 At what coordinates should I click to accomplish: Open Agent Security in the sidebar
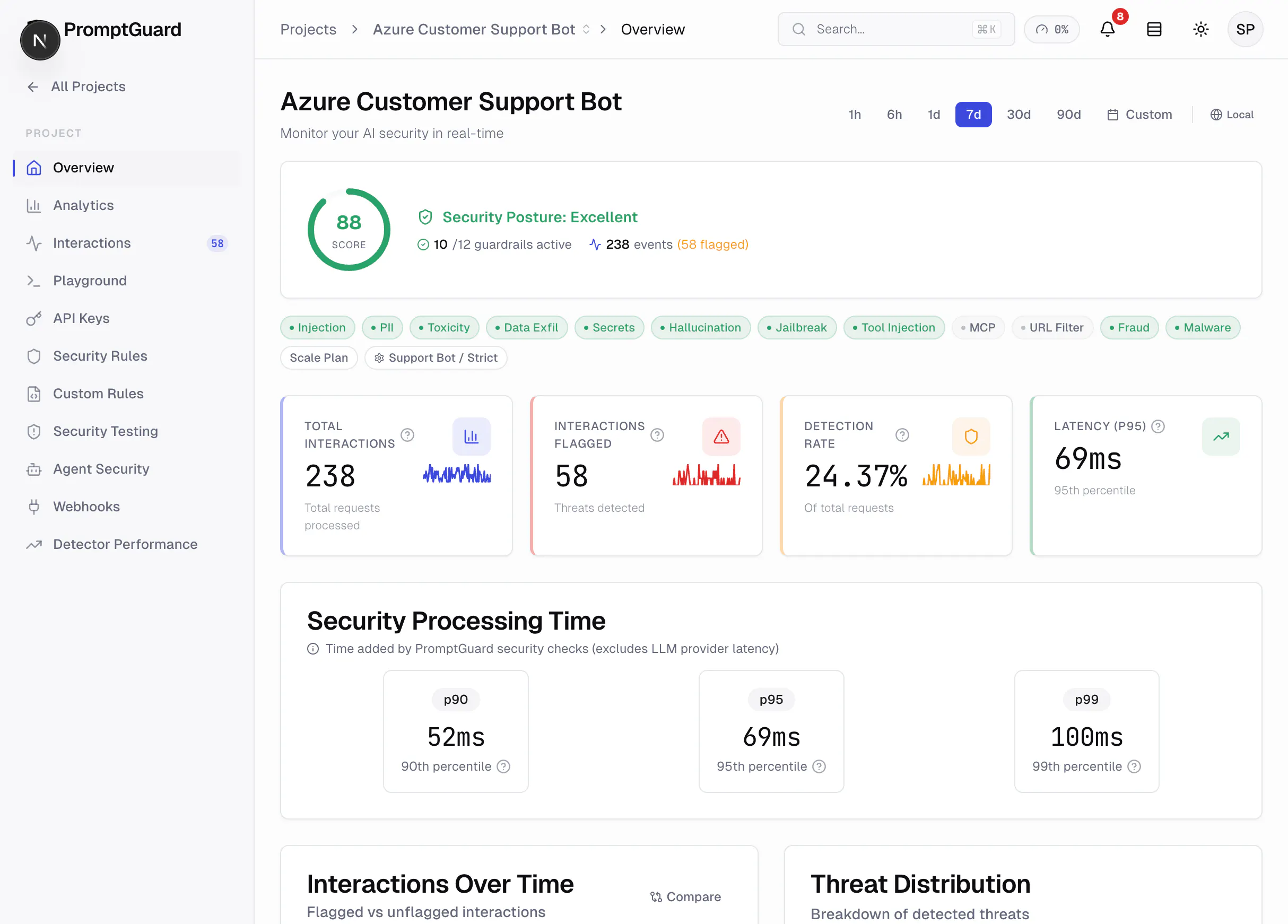[x=126, y=469]
